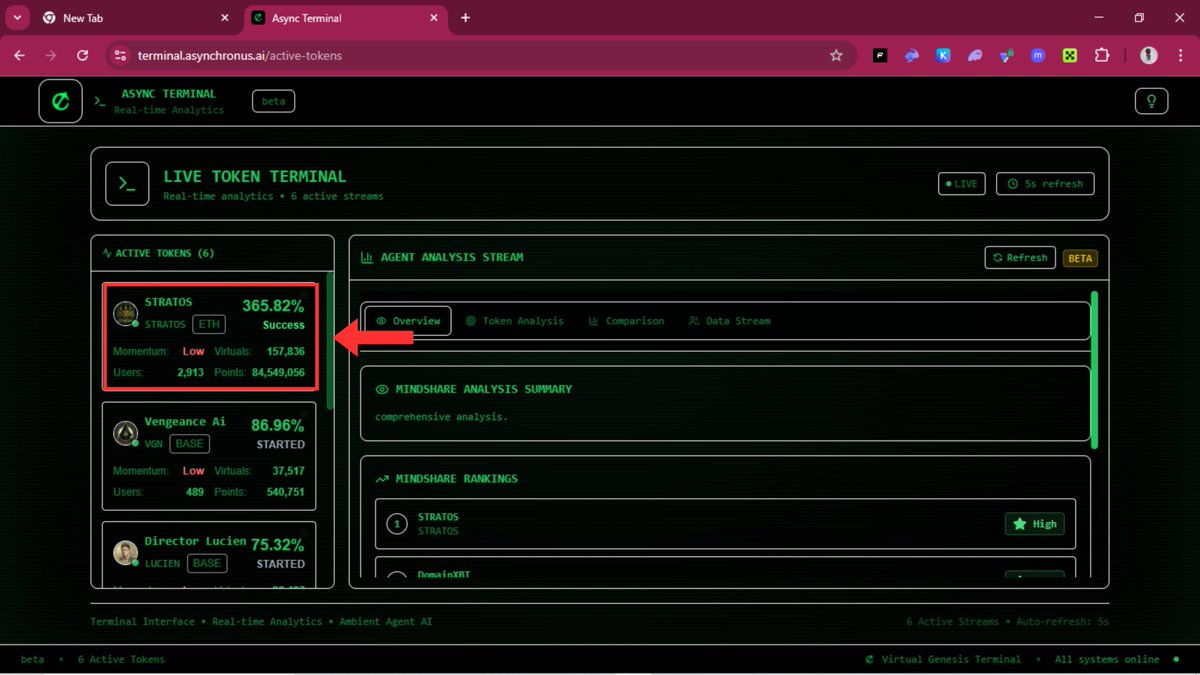
Task: Click the trend arrow icon beside Mindshare Rankings
Action: (382, 479)
